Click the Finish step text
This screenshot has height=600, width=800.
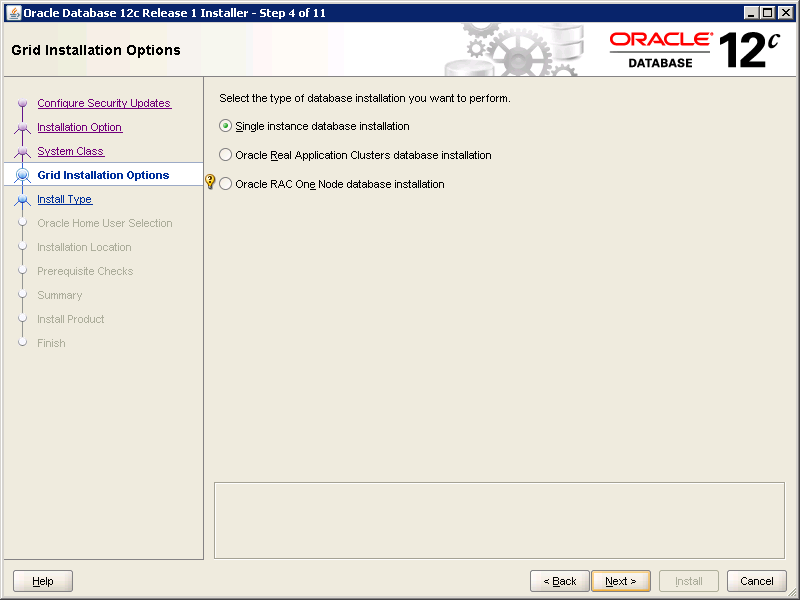point(51,343)
